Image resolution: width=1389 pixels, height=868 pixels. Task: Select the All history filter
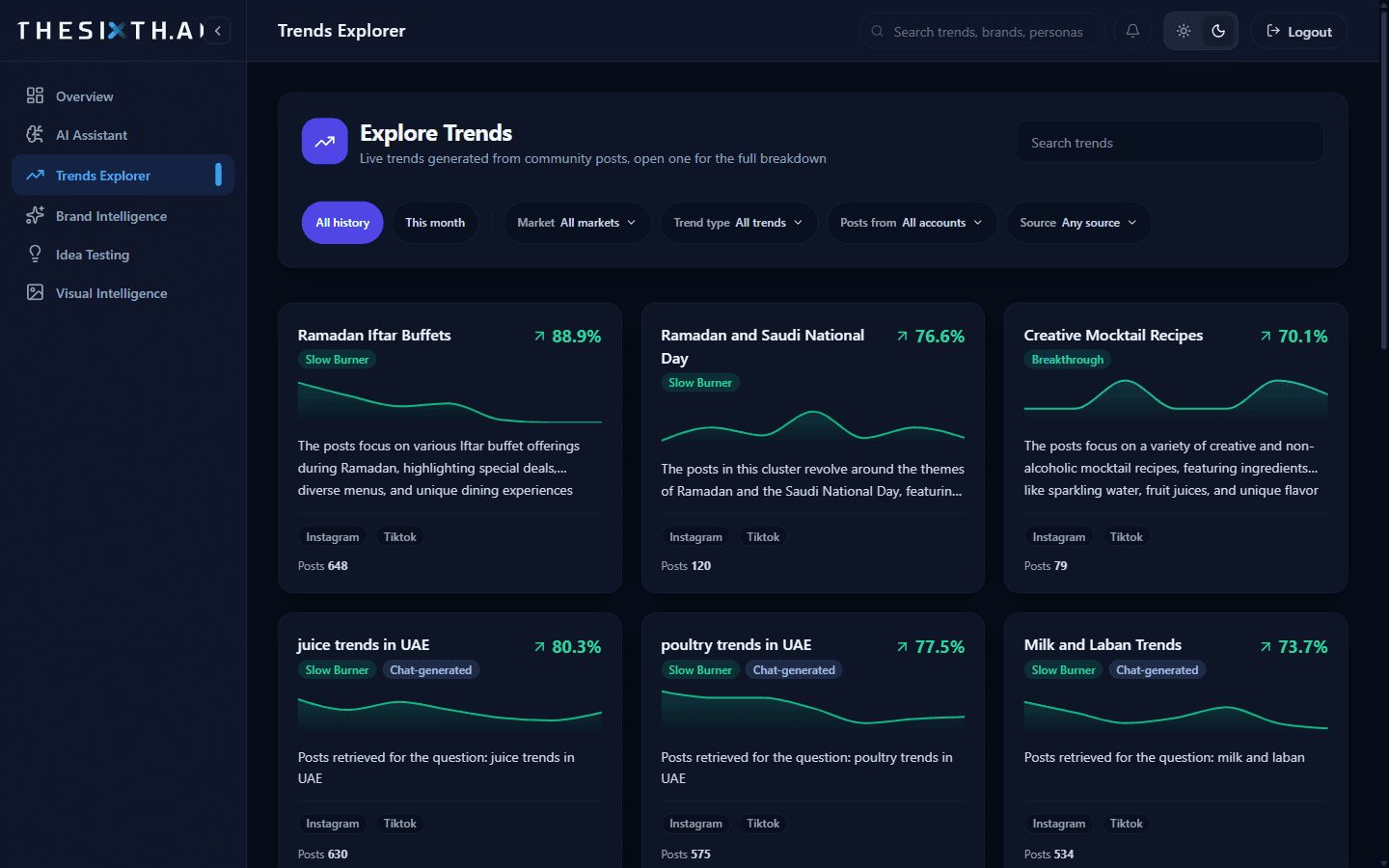342,223
